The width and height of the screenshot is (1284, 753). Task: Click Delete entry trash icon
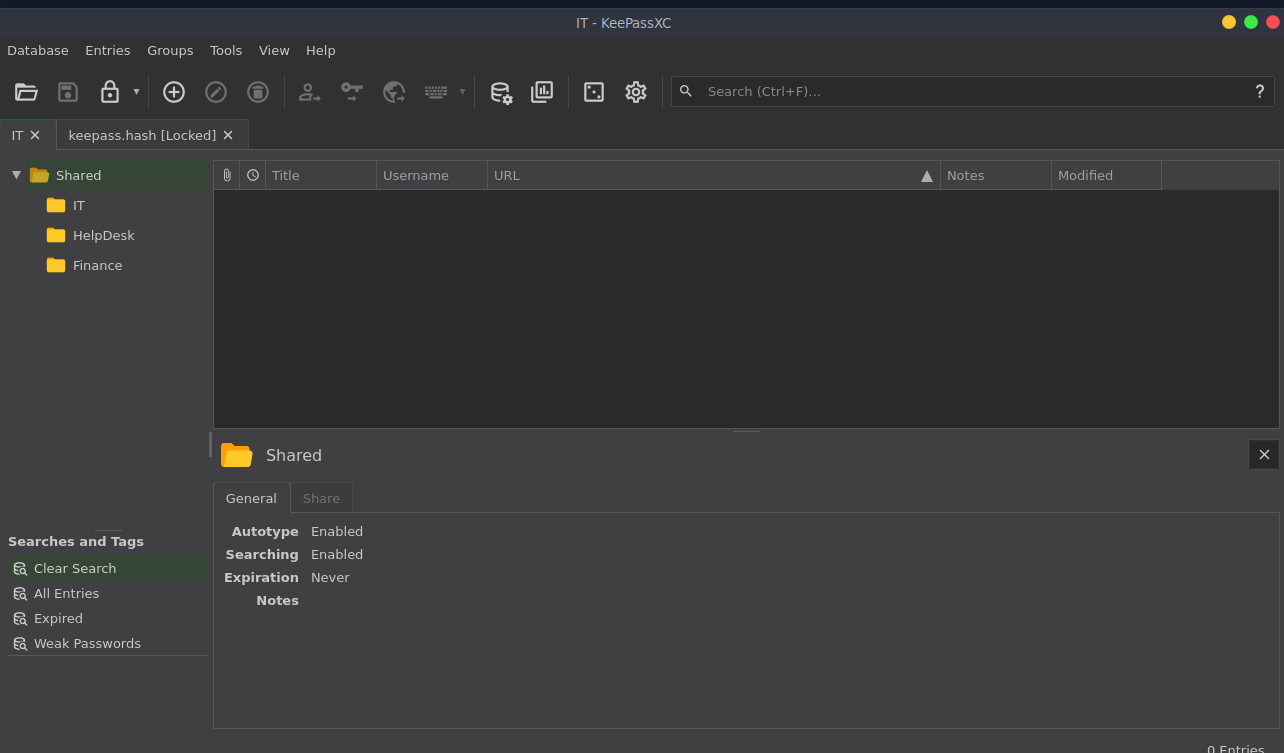coord(258,92)
